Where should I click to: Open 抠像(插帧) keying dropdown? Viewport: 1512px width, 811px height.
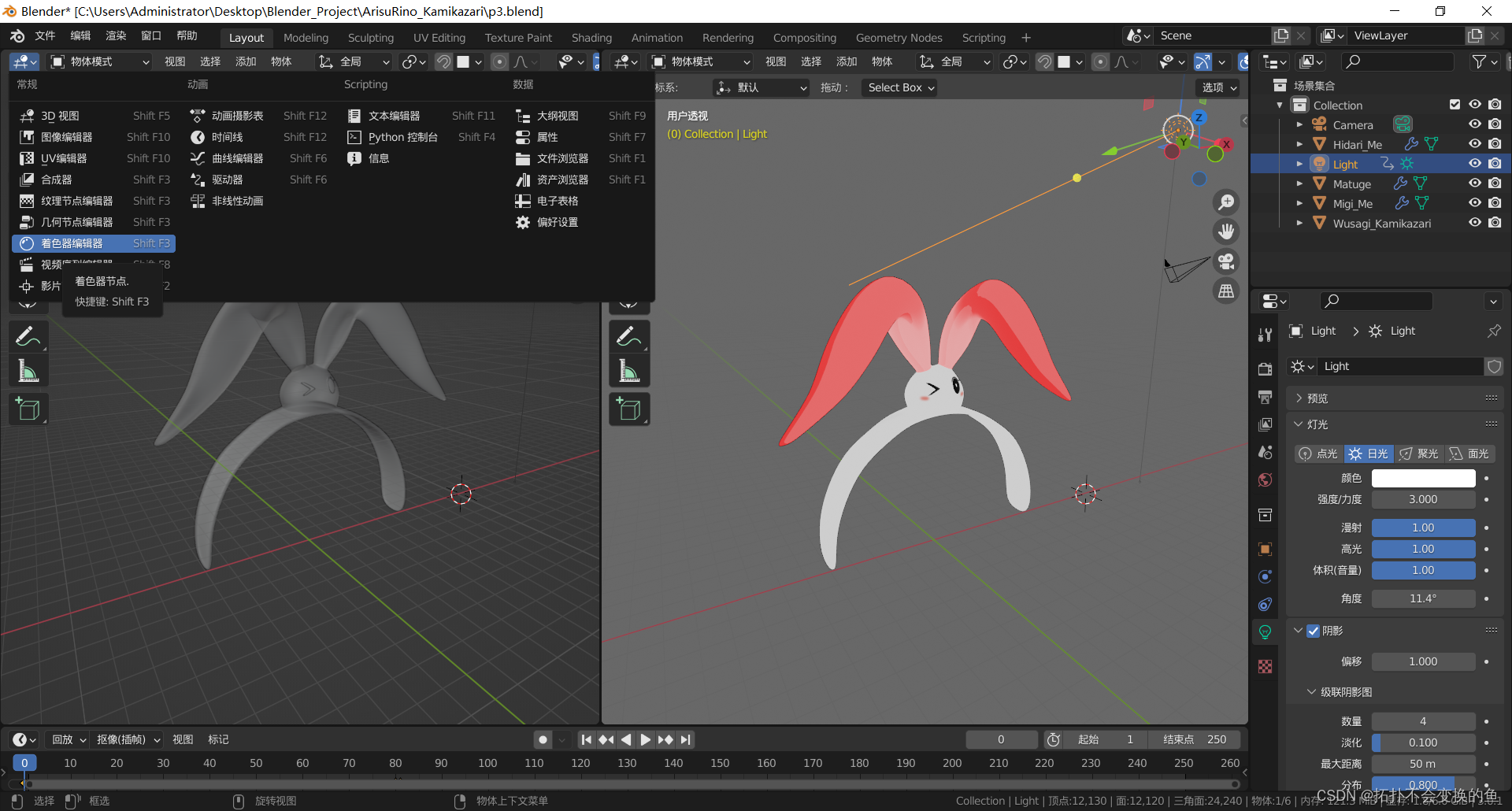click(x=128, y=739)
